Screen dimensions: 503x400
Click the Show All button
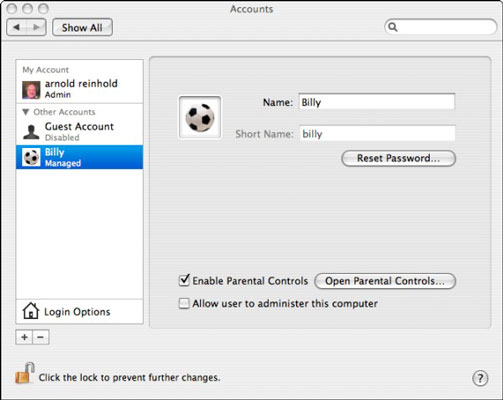pyautogui.click(x=82, y=27)
